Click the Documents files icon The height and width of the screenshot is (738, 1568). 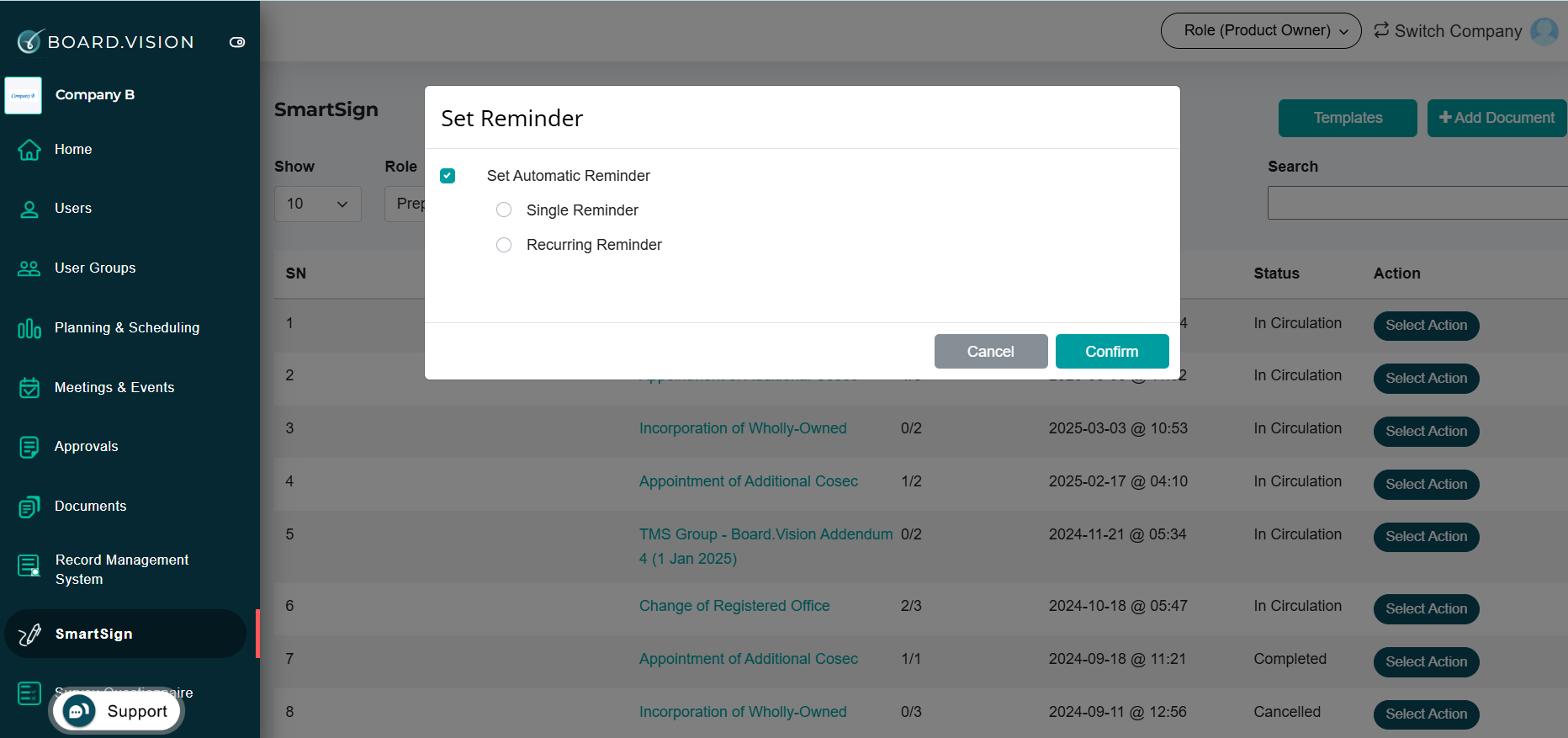coord(29,507)
